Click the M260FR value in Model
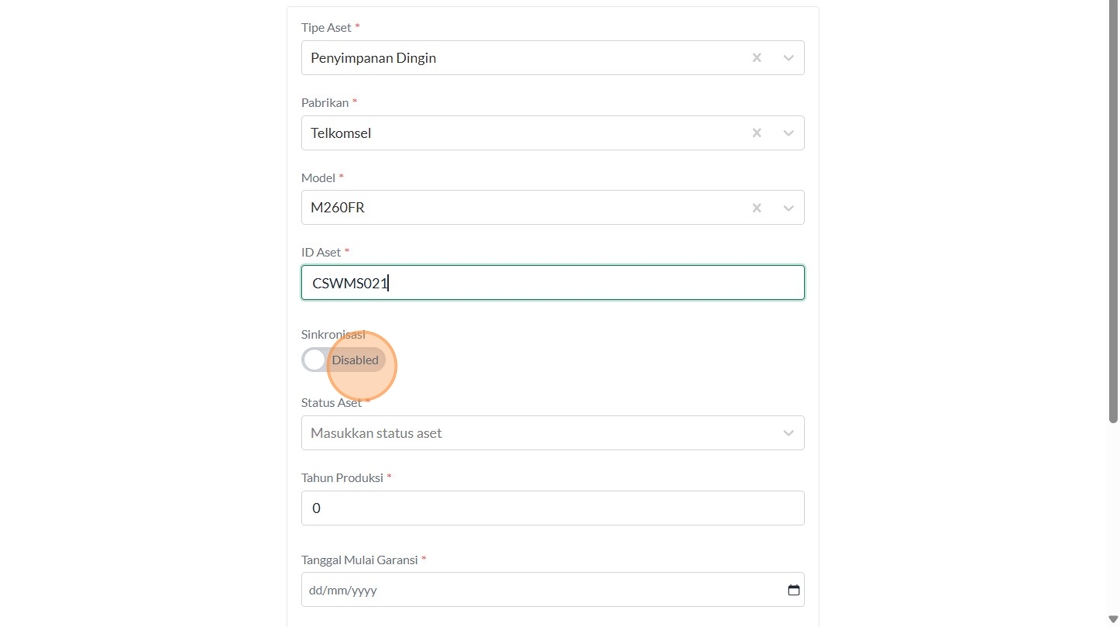1120x627 pixels. tap(338, 208)
